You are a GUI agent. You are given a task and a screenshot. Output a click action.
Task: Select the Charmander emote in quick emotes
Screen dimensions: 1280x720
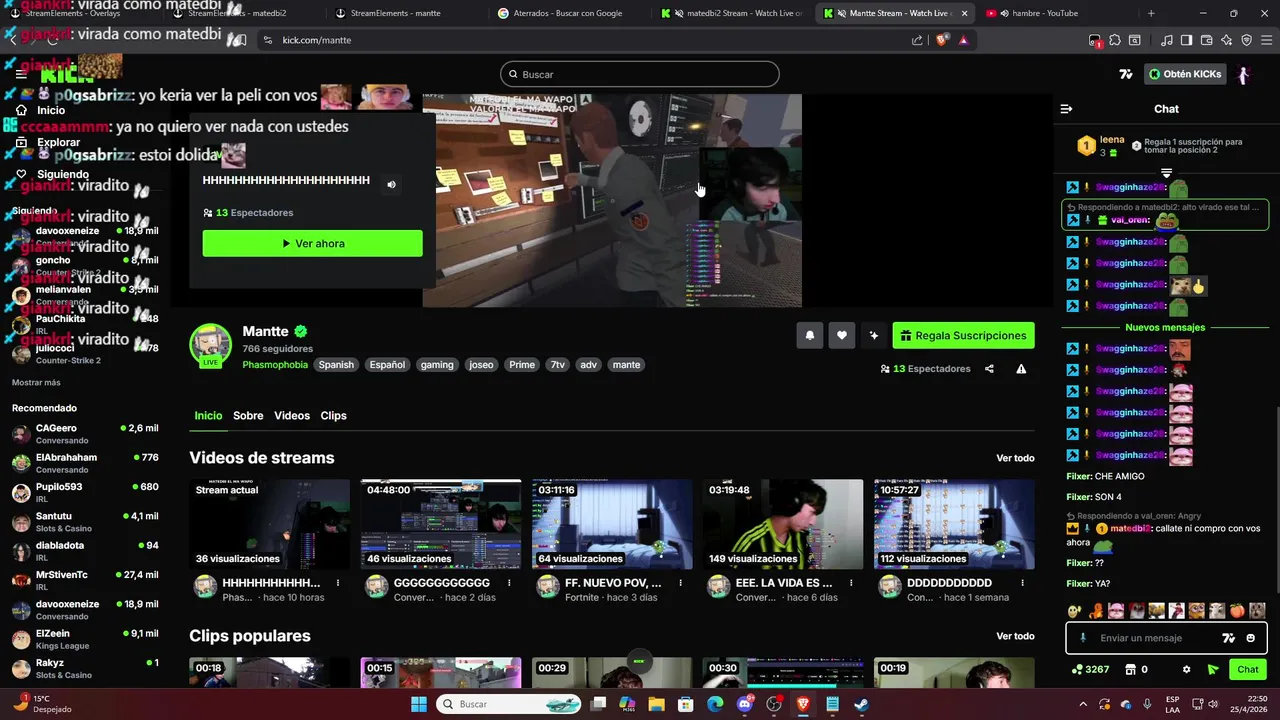coord(1096,610)
